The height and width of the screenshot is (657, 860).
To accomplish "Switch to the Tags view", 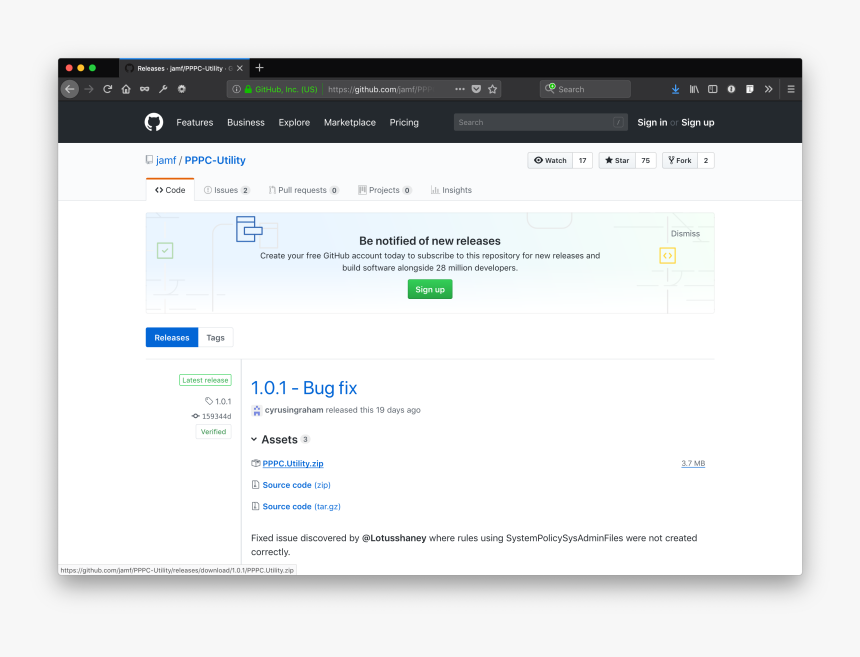I will tap(216, 337).
